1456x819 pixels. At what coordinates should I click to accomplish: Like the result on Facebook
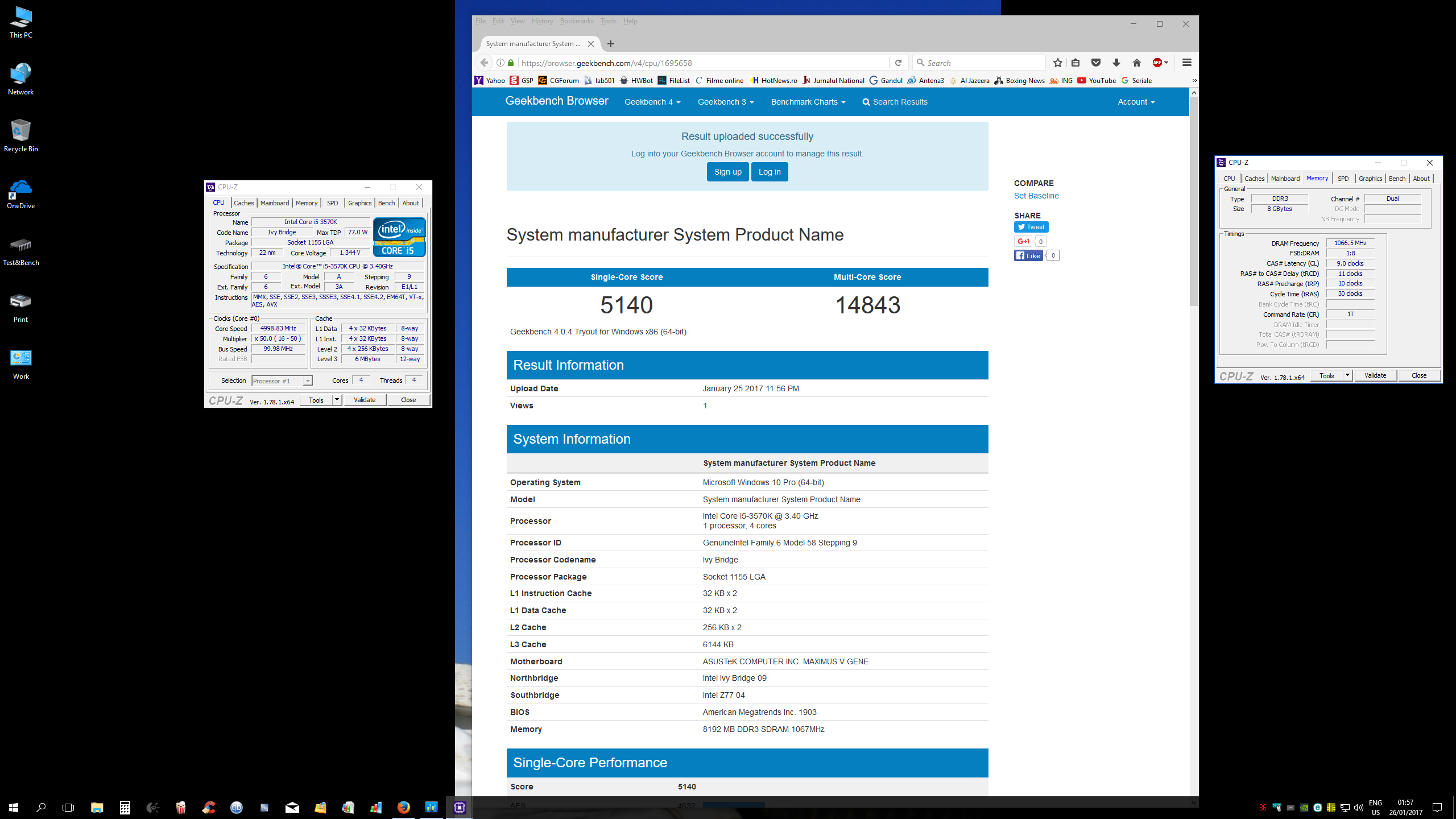tap(1028, 255)
